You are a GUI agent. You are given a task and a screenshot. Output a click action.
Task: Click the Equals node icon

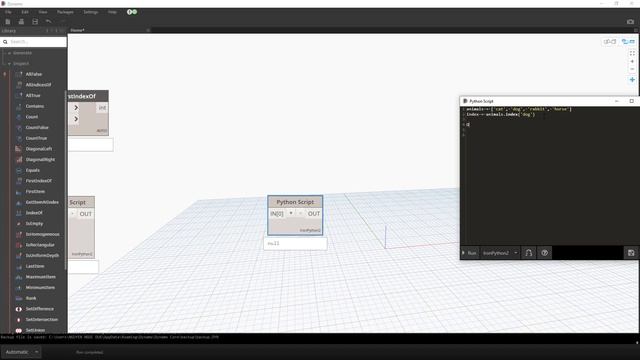(x=19, y=170)
